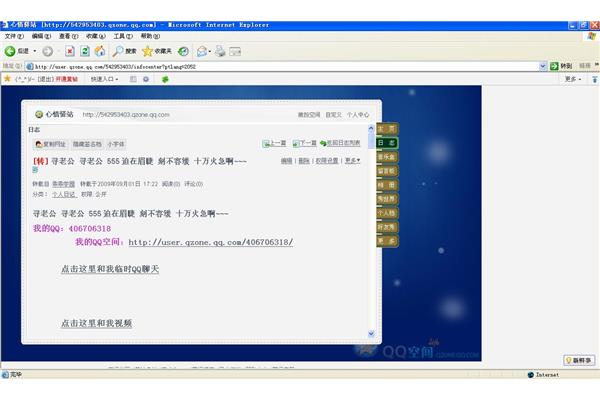
Task: Click the Edit icon after printer
Action: click(235, 51)
